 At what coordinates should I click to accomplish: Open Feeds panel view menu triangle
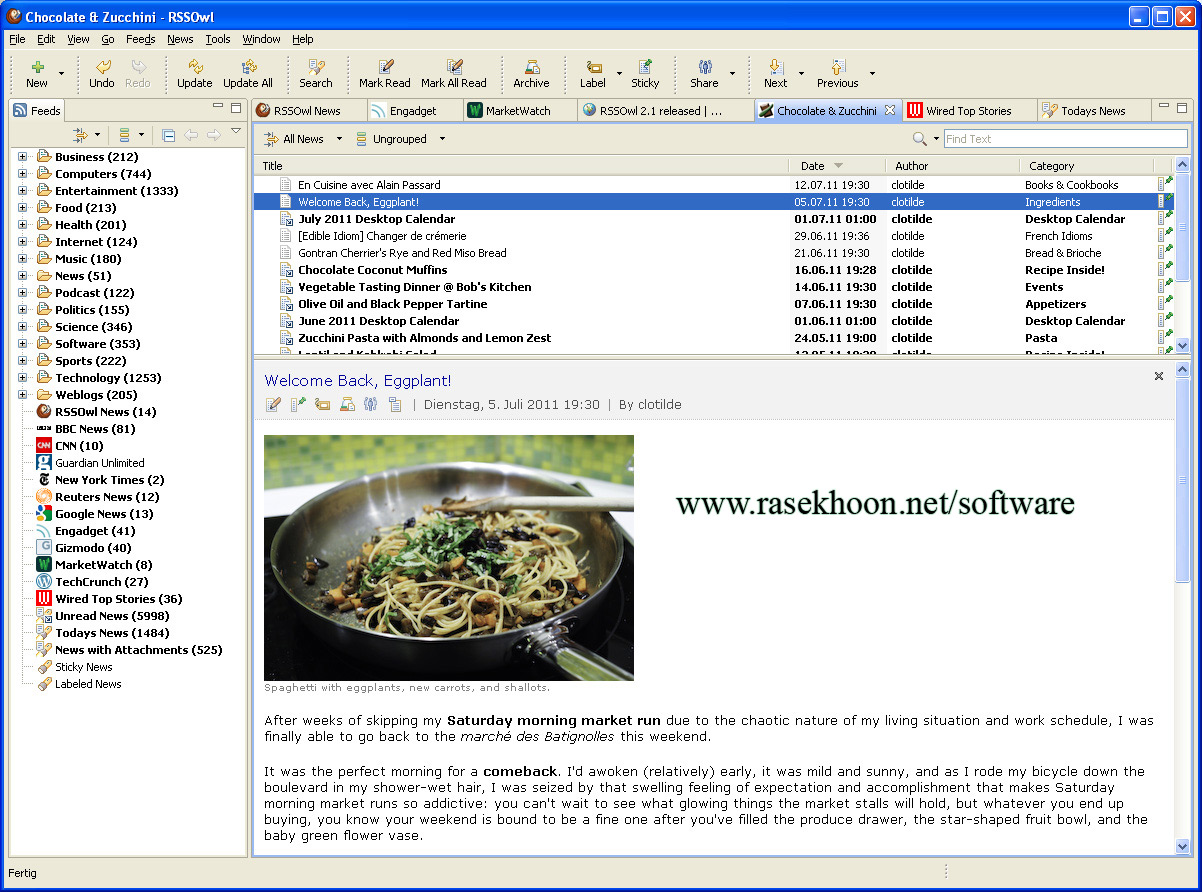pos(236,131)
